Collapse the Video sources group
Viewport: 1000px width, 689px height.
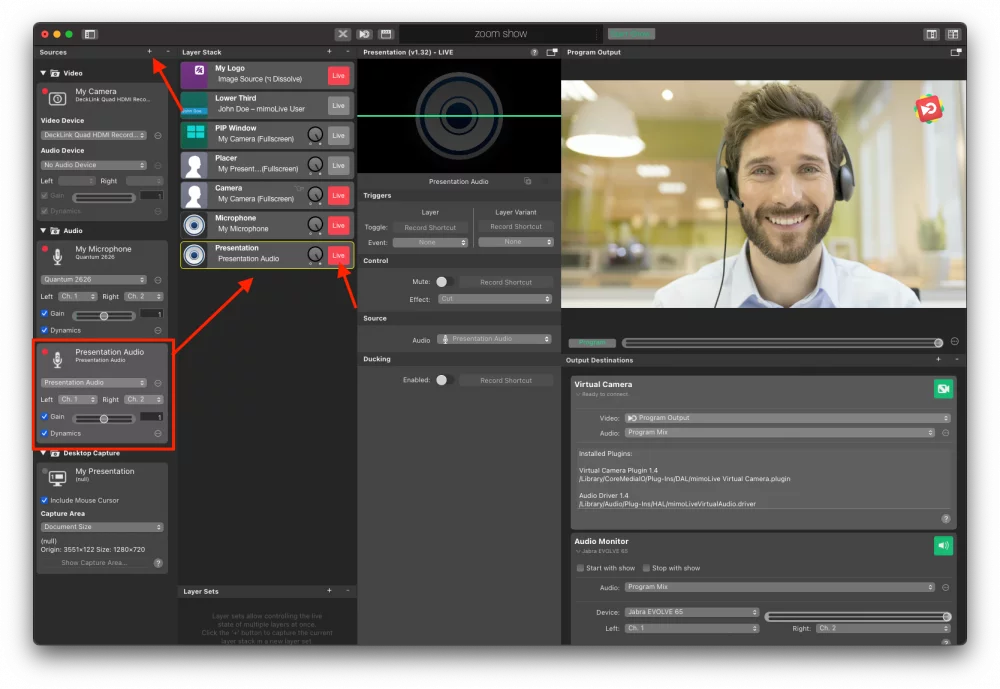pyautogui.click(x=43, y=73)
